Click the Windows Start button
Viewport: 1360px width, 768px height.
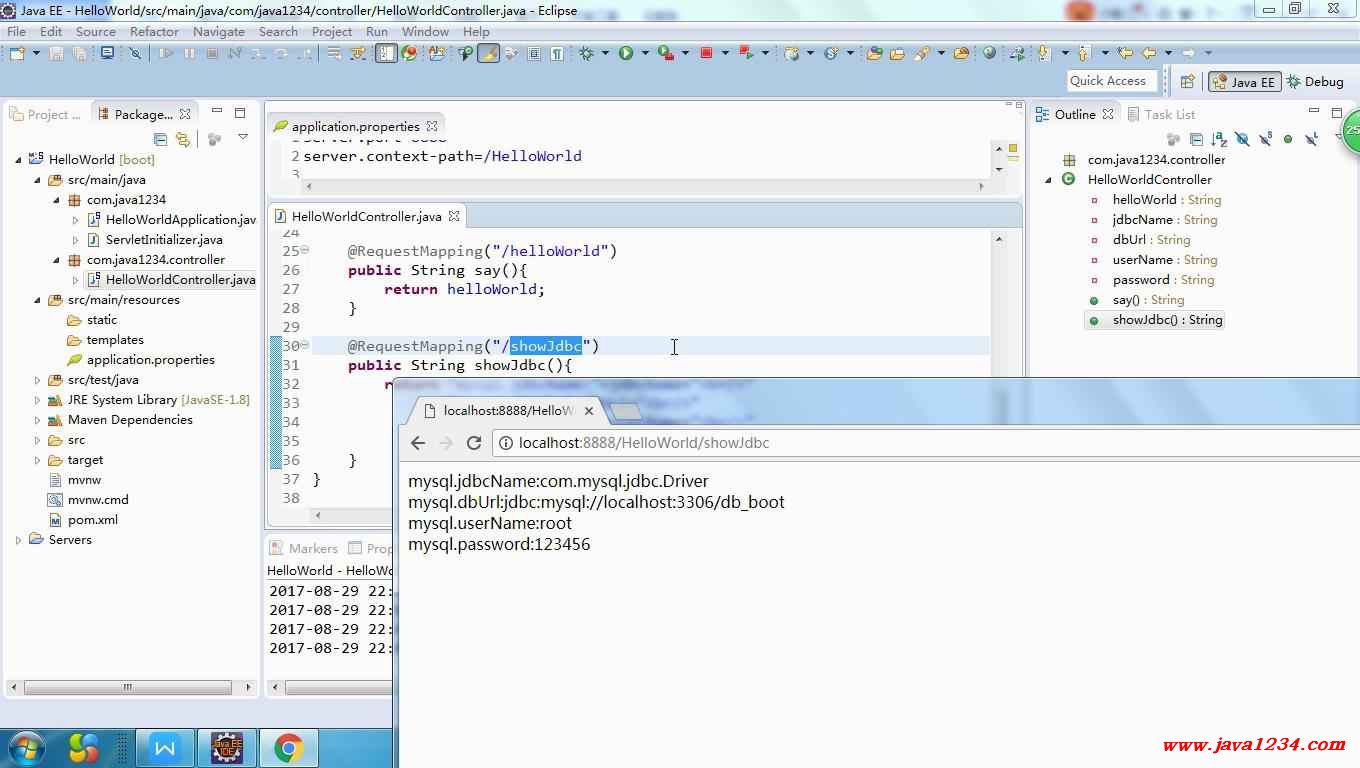click(x=27, y=748)
